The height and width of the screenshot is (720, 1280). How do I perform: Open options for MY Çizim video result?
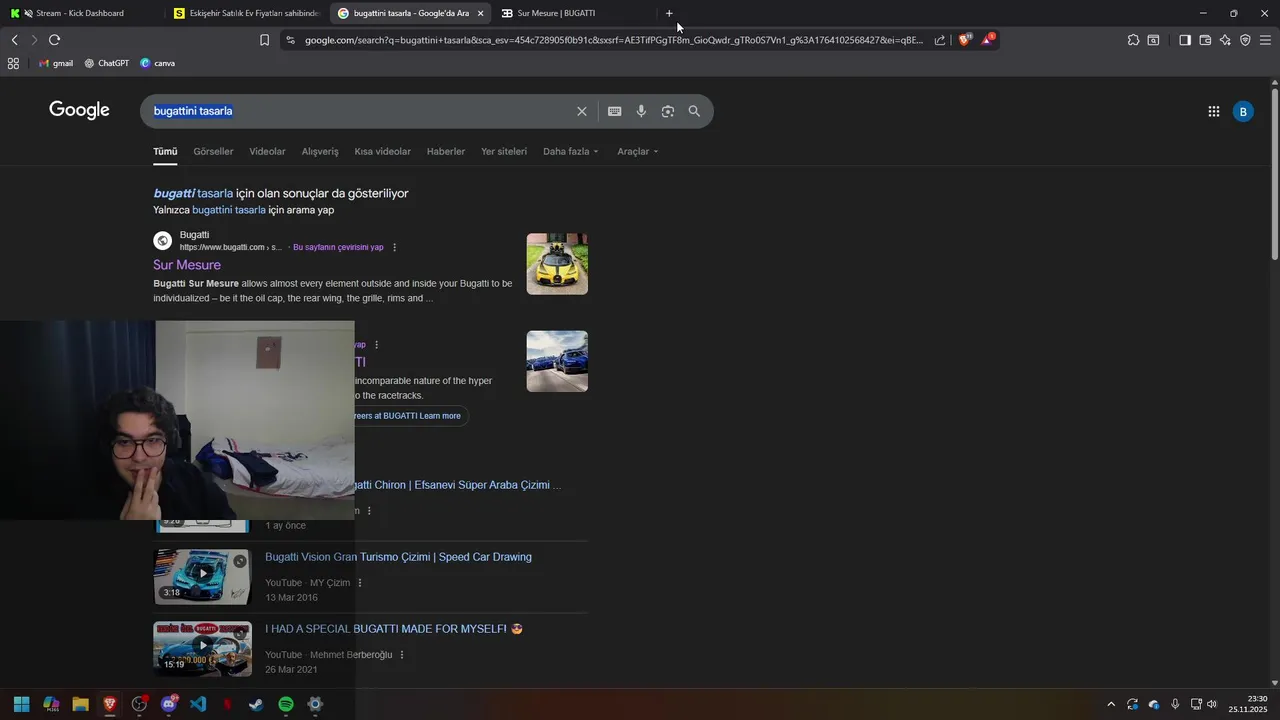(360, 583)
